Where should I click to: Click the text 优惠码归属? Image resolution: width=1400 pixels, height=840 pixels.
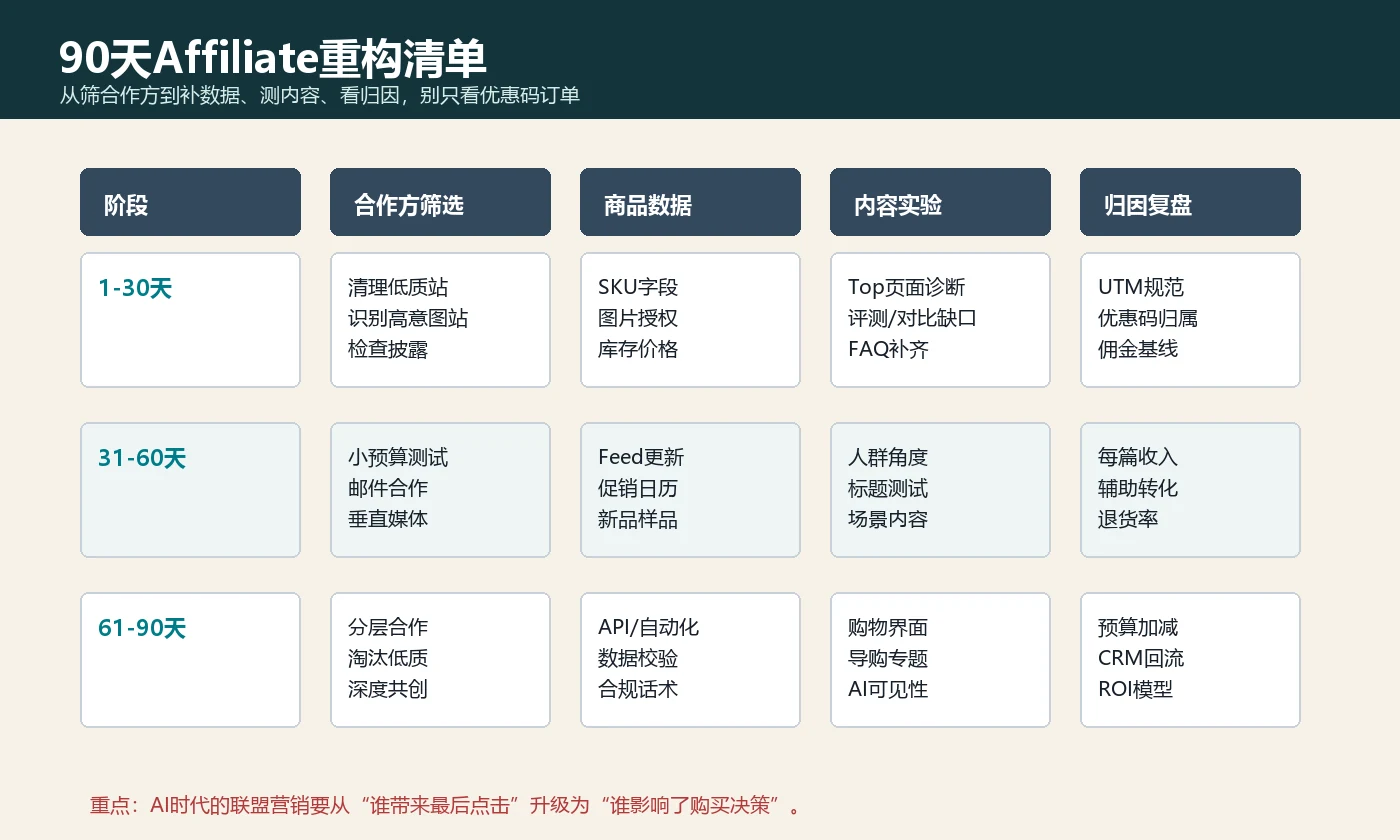[x=1148, y=318]
